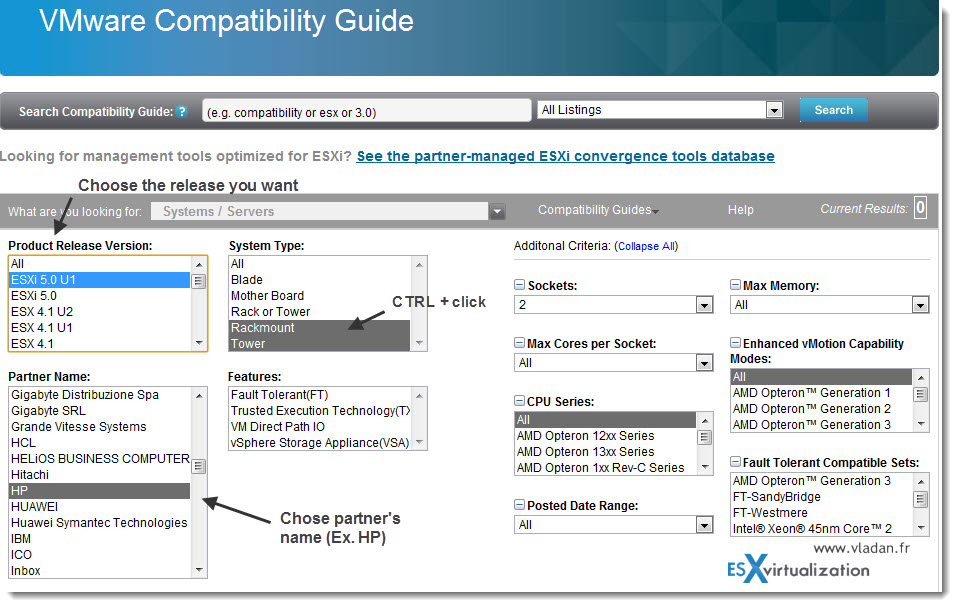The image size is (957, 607).
Task: Select AMD Opteron Generation 1 vMotion mode
Action: click(x=822, y=392)
